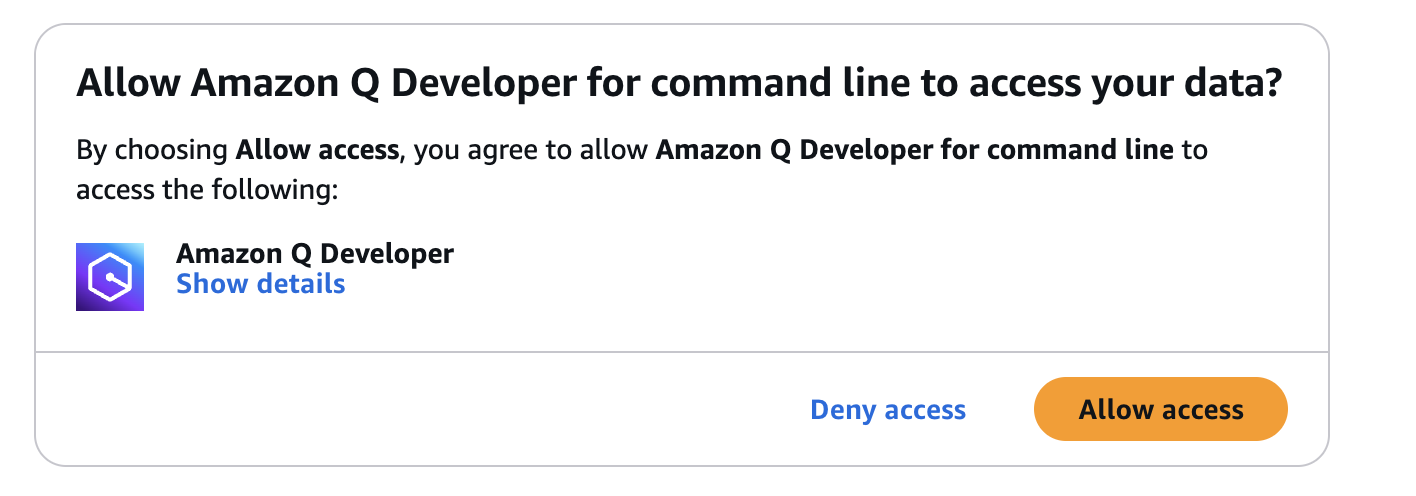The image size is (1416, 496).
Task: Click bold Amazon Q Developer for command line text
Action: point(915,151)
